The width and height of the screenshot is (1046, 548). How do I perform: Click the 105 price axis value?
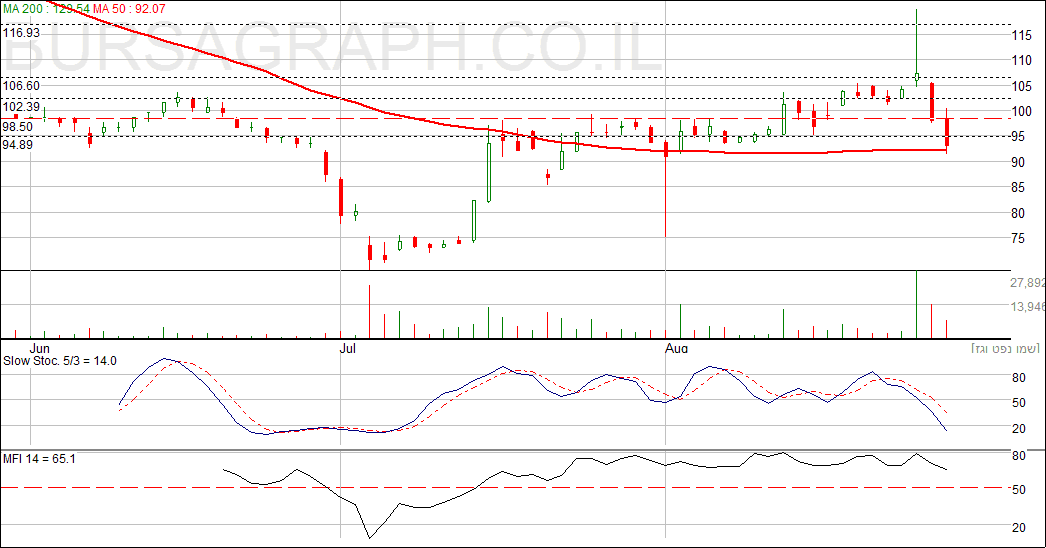pyautogui.click(x=1021, y=86)
